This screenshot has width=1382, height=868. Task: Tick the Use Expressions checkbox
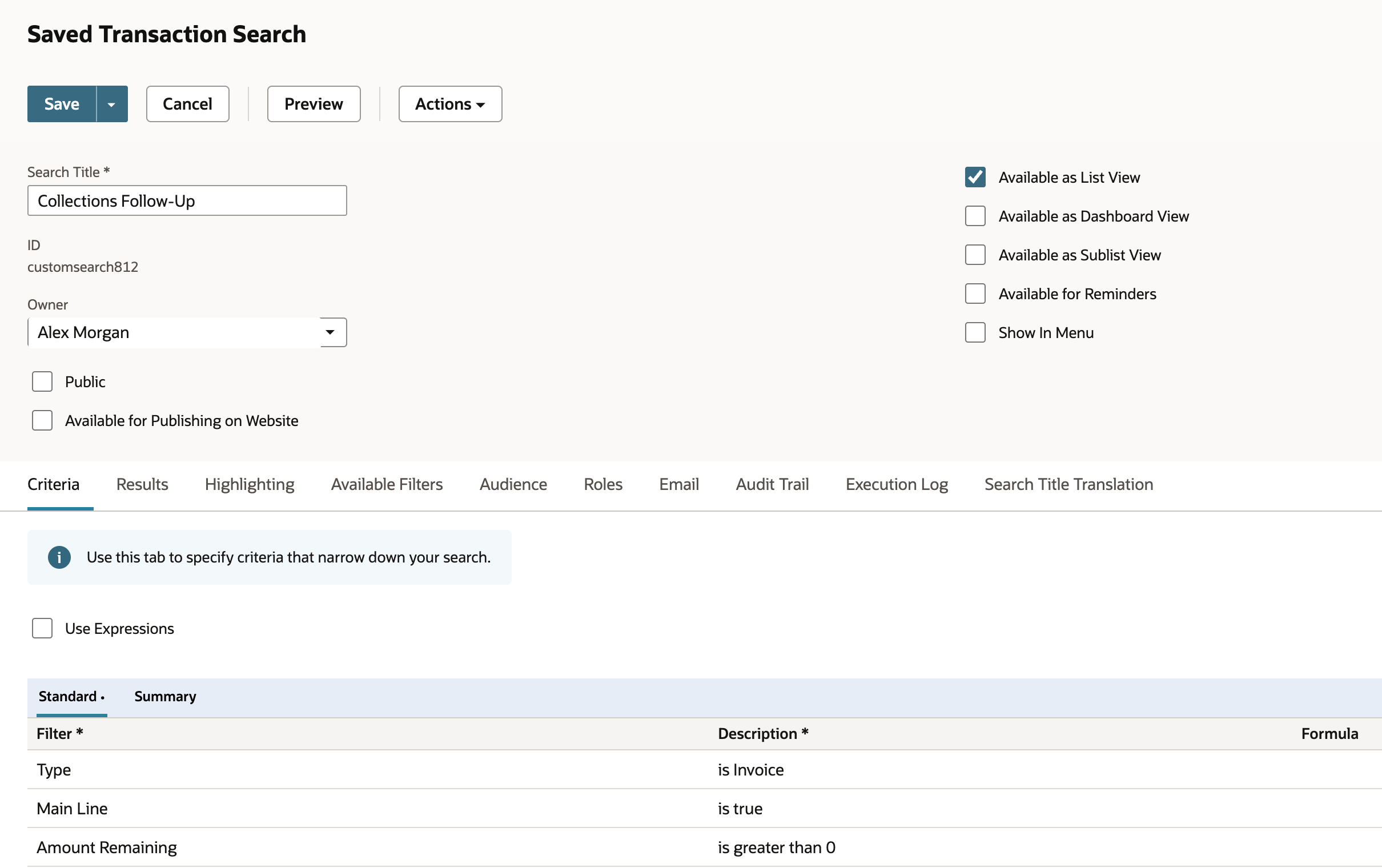(42, 629)
